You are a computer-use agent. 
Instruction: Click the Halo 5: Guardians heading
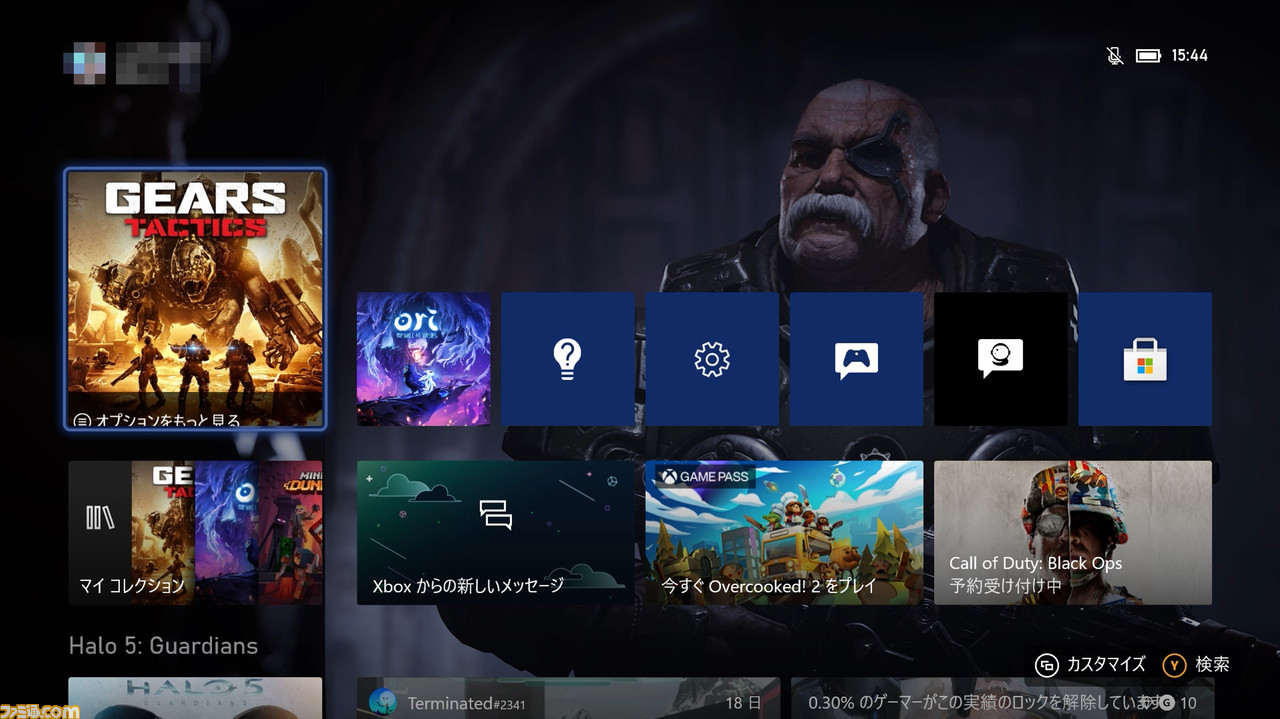(x=163, y=646)
